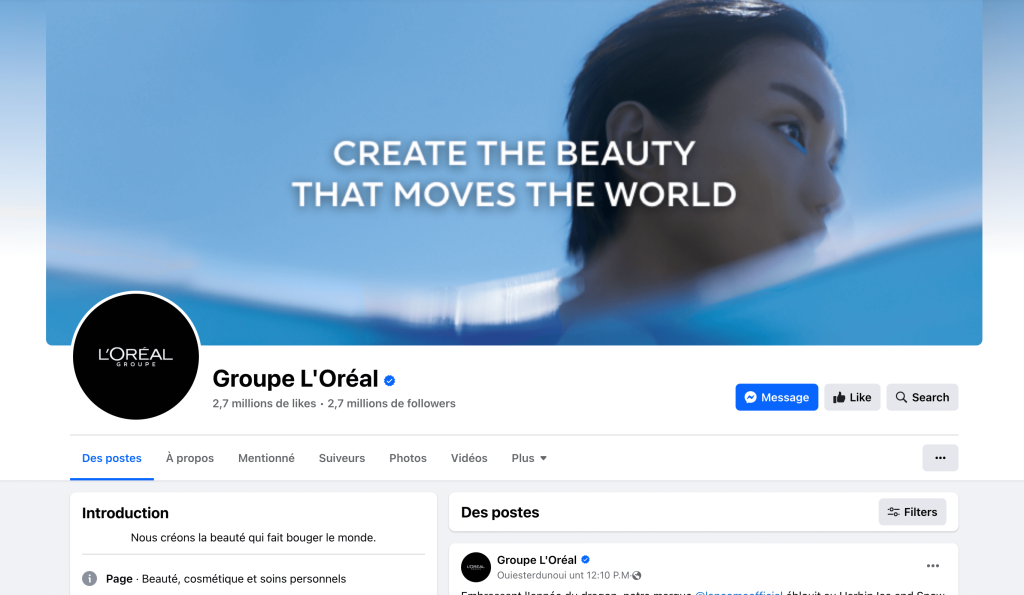Click the 2,7 millions de likes link

264,404
